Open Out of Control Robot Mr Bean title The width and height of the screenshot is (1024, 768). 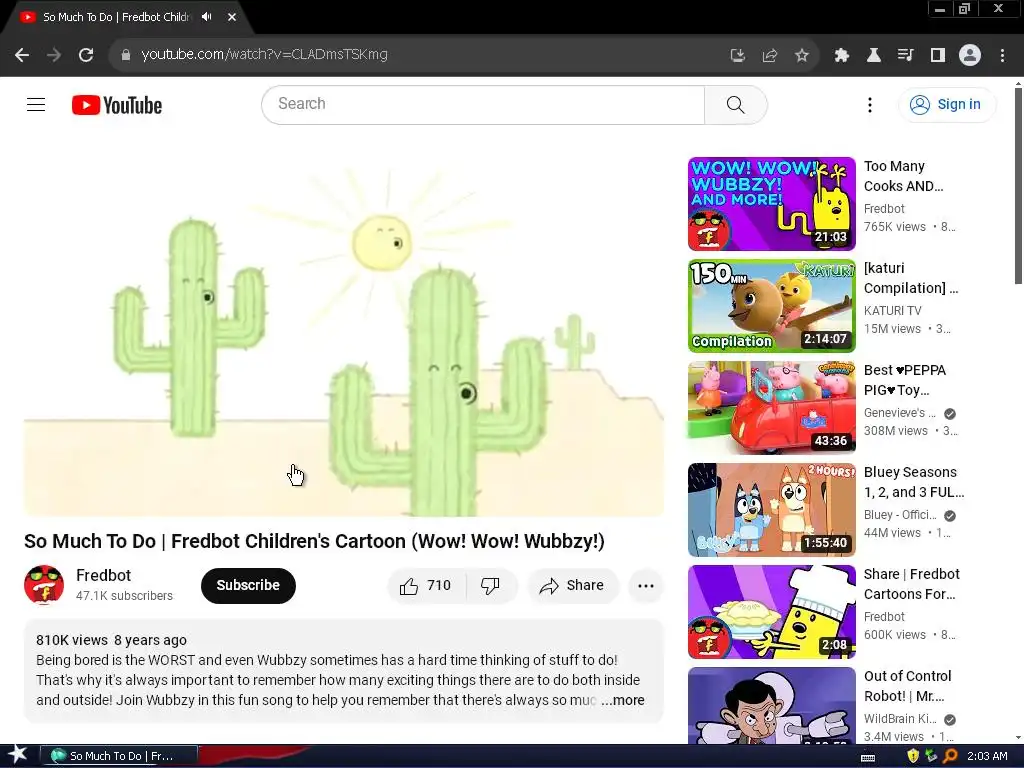click(x=908, y=686)
